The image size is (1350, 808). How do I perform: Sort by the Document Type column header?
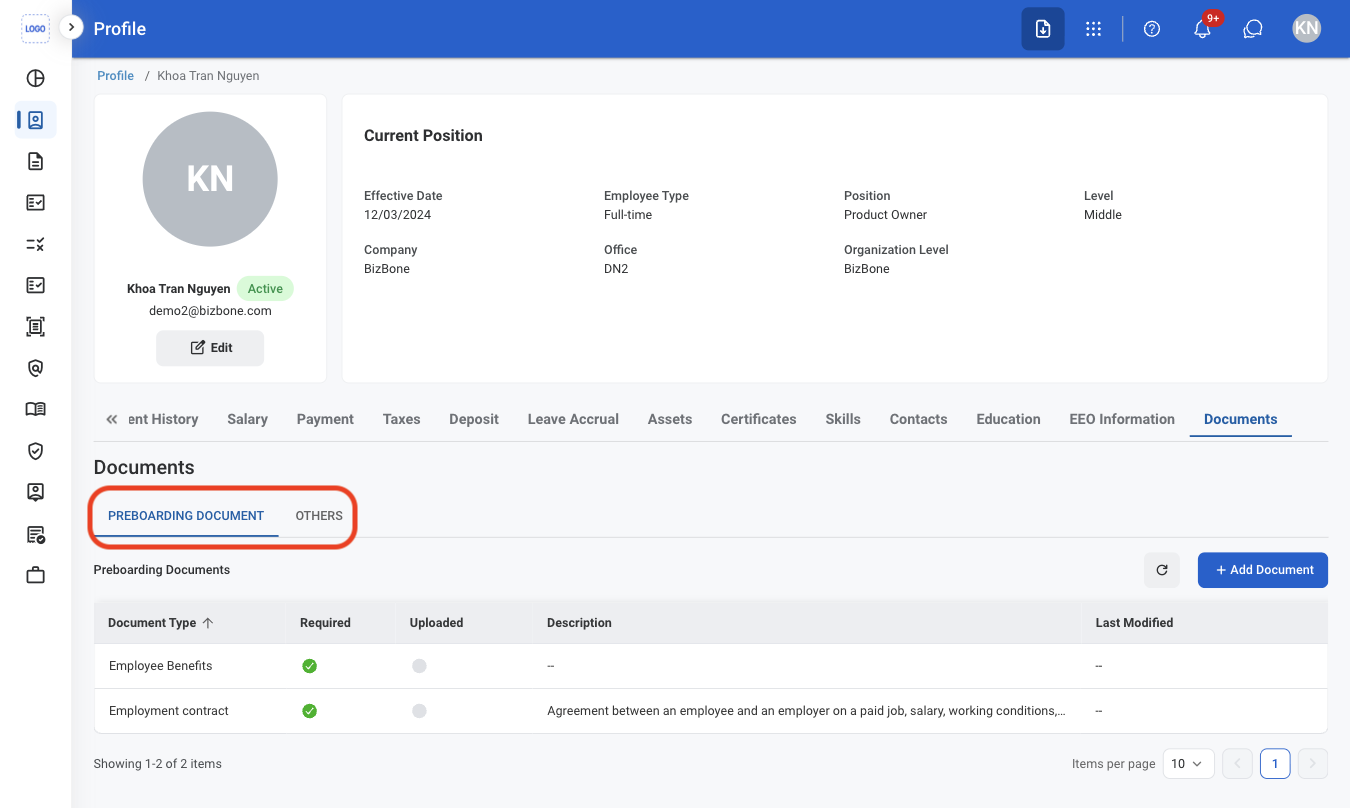(160, 622)
